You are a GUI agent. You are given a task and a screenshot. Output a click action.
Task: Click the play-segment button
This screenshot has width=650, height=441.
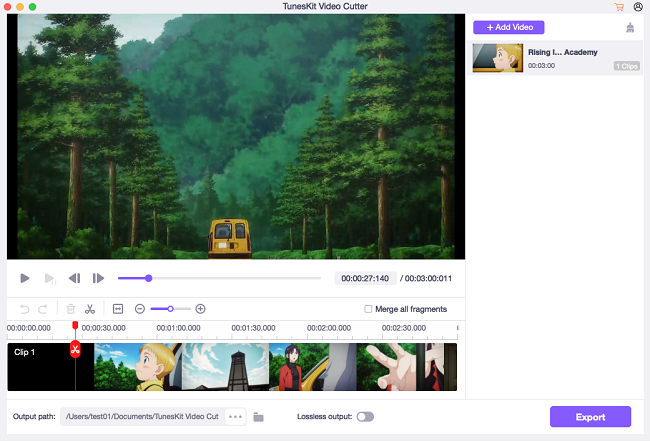coord(50,279)
